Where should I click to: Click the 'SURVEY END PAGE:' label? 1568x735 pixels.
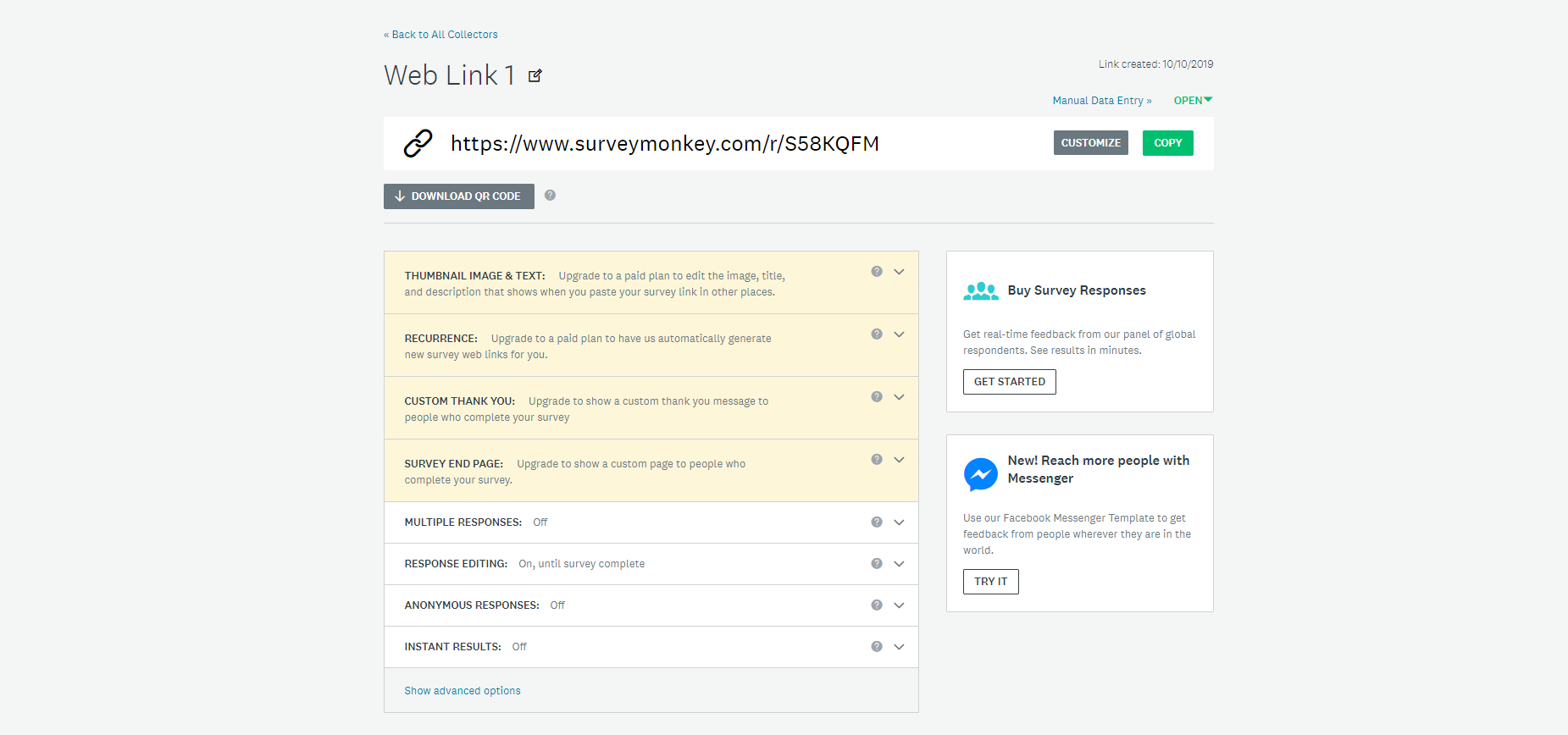click(x=454, y=464)
